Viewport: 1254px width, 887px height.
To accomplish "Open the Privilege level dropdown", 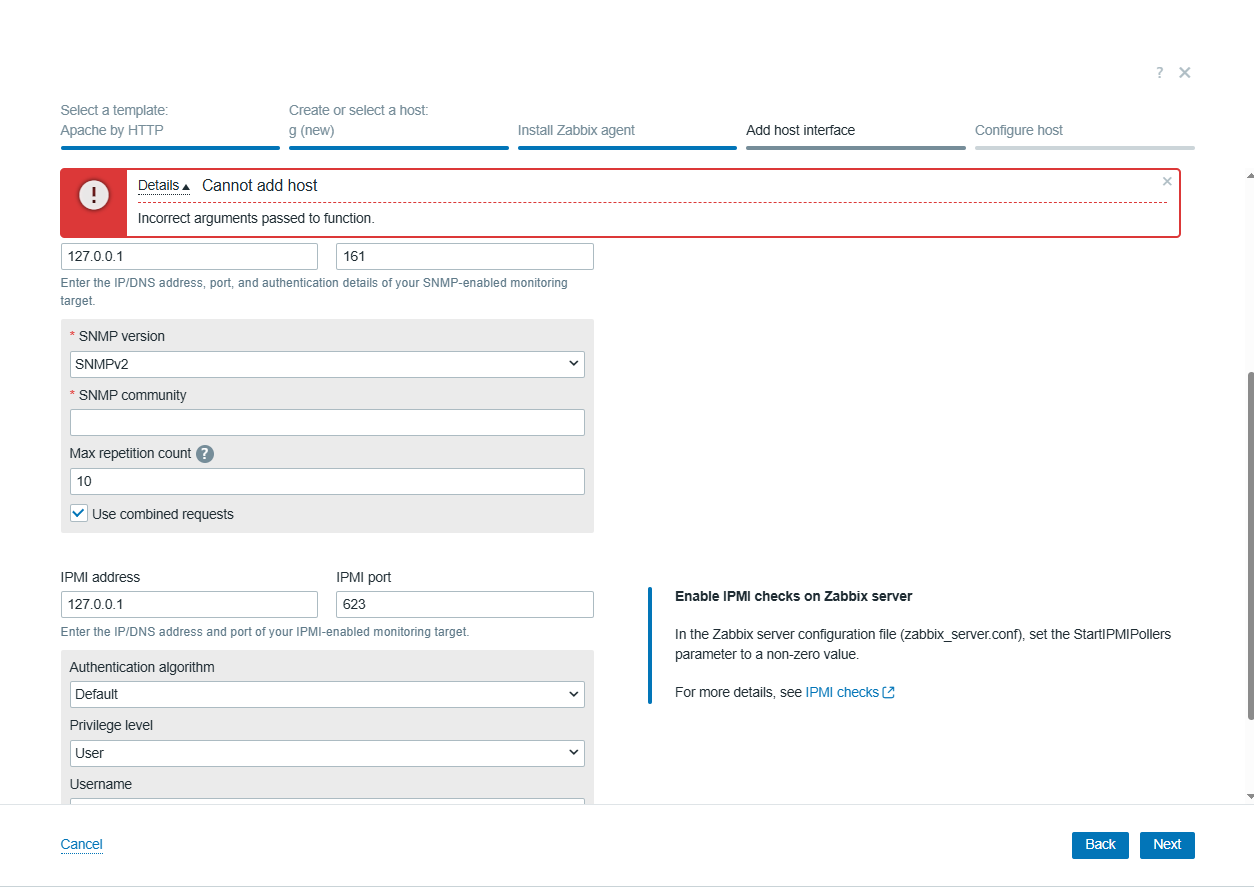I will pyautogui.click(x=327, y=753).
